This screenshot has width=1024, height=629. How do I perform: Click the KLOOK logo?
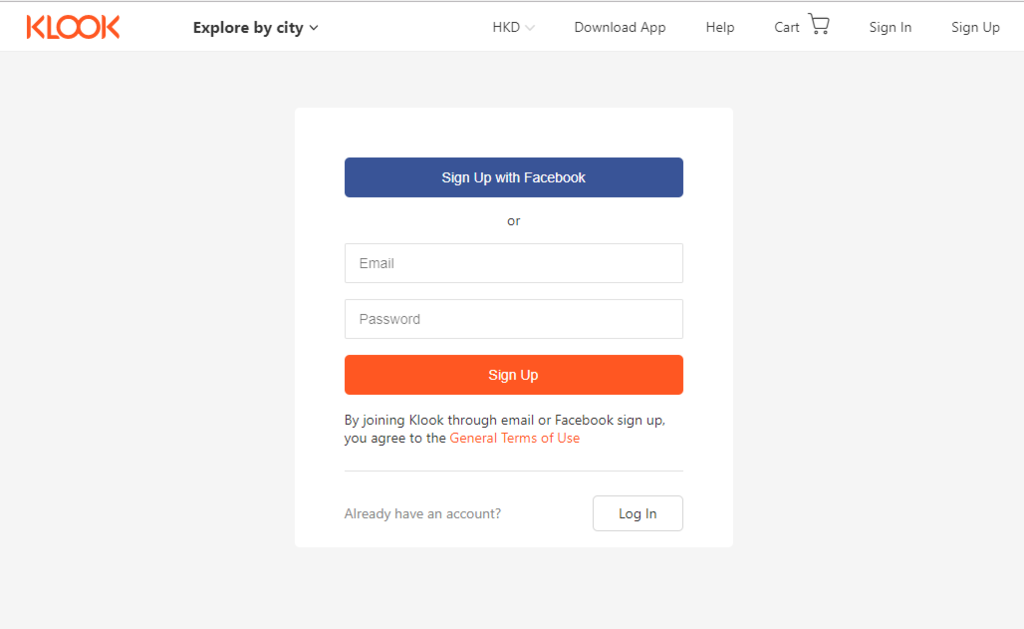click(73, 27)
